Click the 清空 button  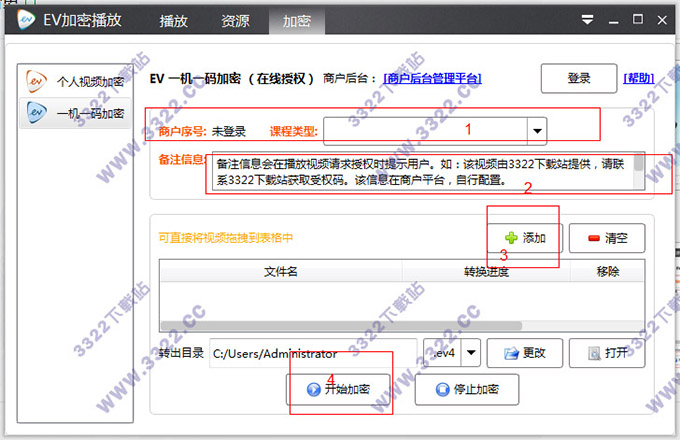(x=607, y=238)
